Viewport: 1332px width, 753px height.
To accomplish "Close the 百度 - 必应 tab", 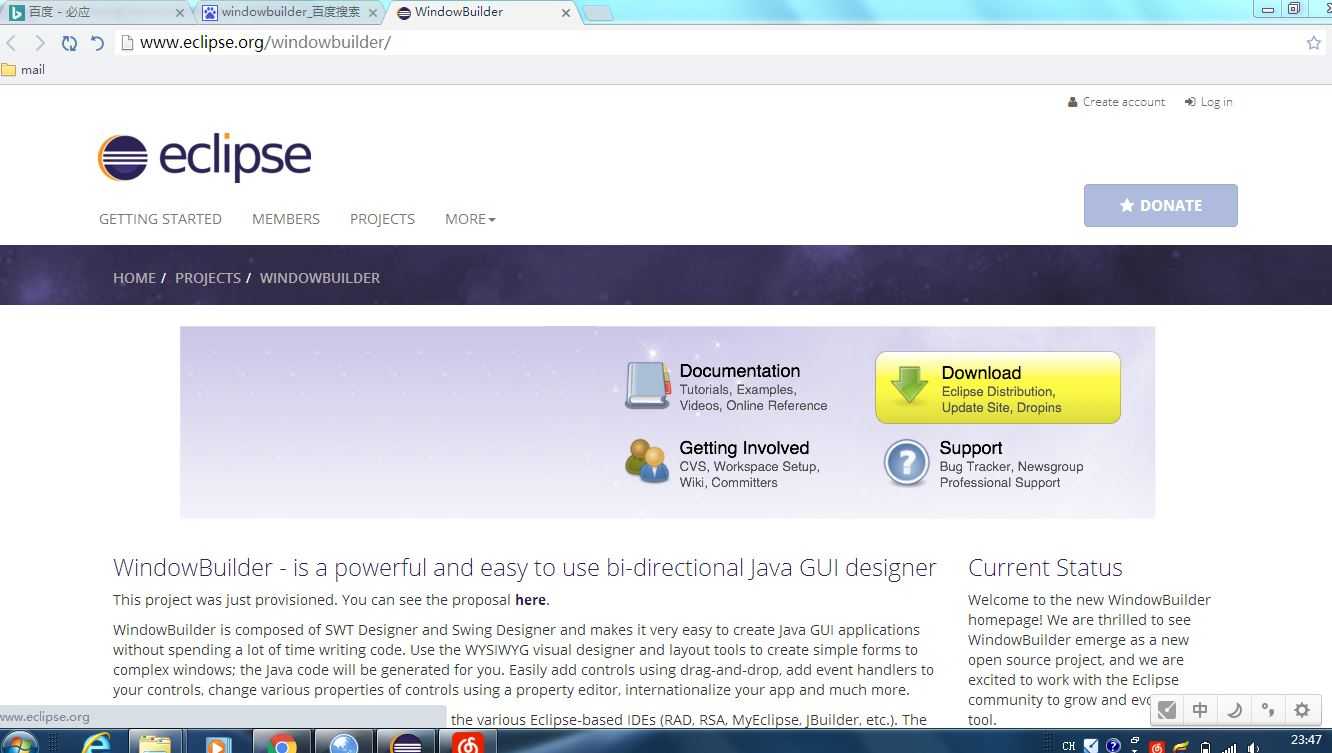I will (180, 13).
